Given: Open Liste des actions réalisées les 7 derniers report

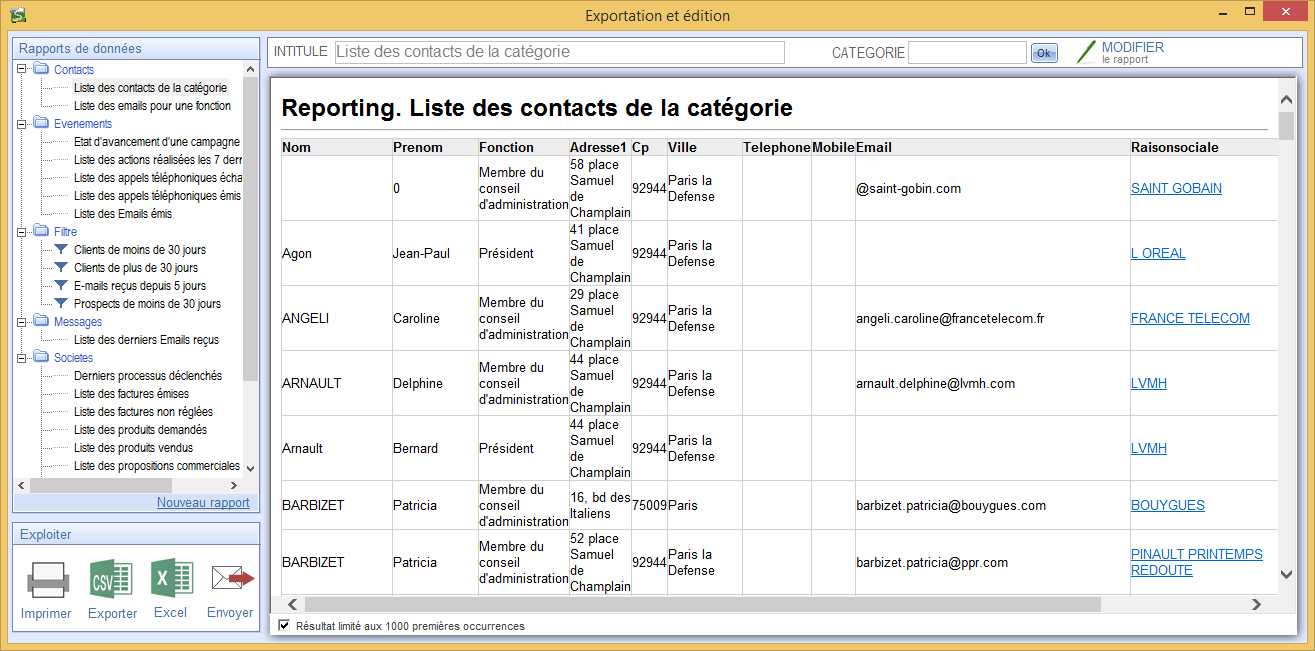Looking at the screenshot, I should (x=158, y=160).
